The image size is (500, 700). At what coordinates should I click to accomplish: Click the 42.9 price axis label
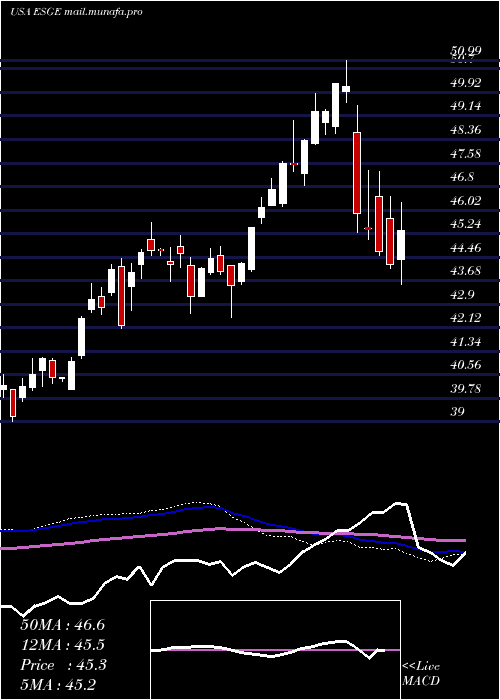tap(462, 295)
